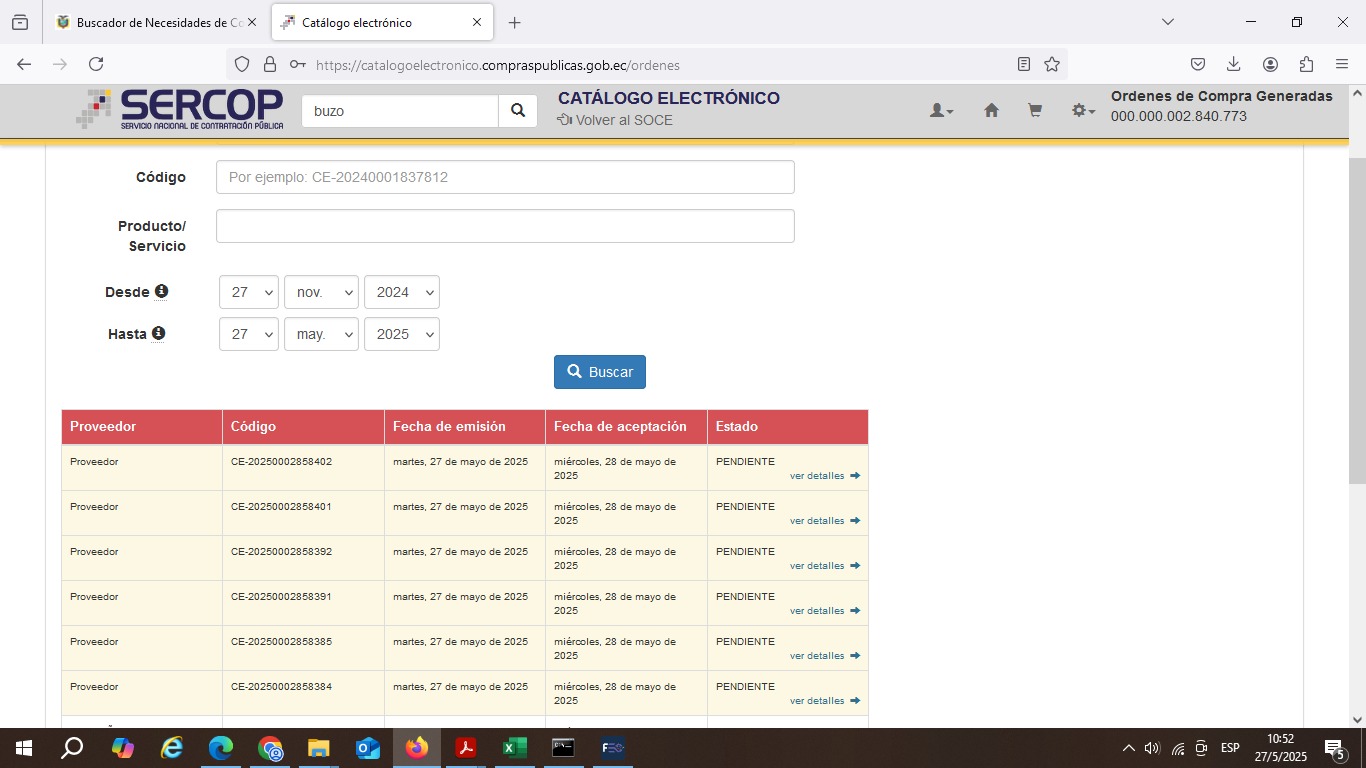Reload page using the refresh icon
Image resolution: width=1366 pixels, height=768 pixels.
coord(96,64)
